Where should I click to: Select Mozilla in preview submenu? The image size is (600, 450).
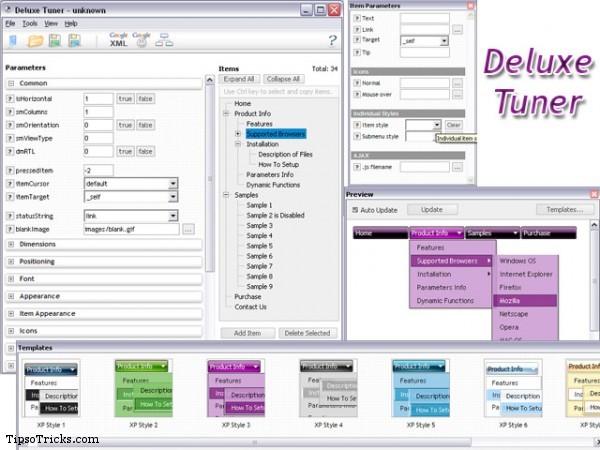525,301
